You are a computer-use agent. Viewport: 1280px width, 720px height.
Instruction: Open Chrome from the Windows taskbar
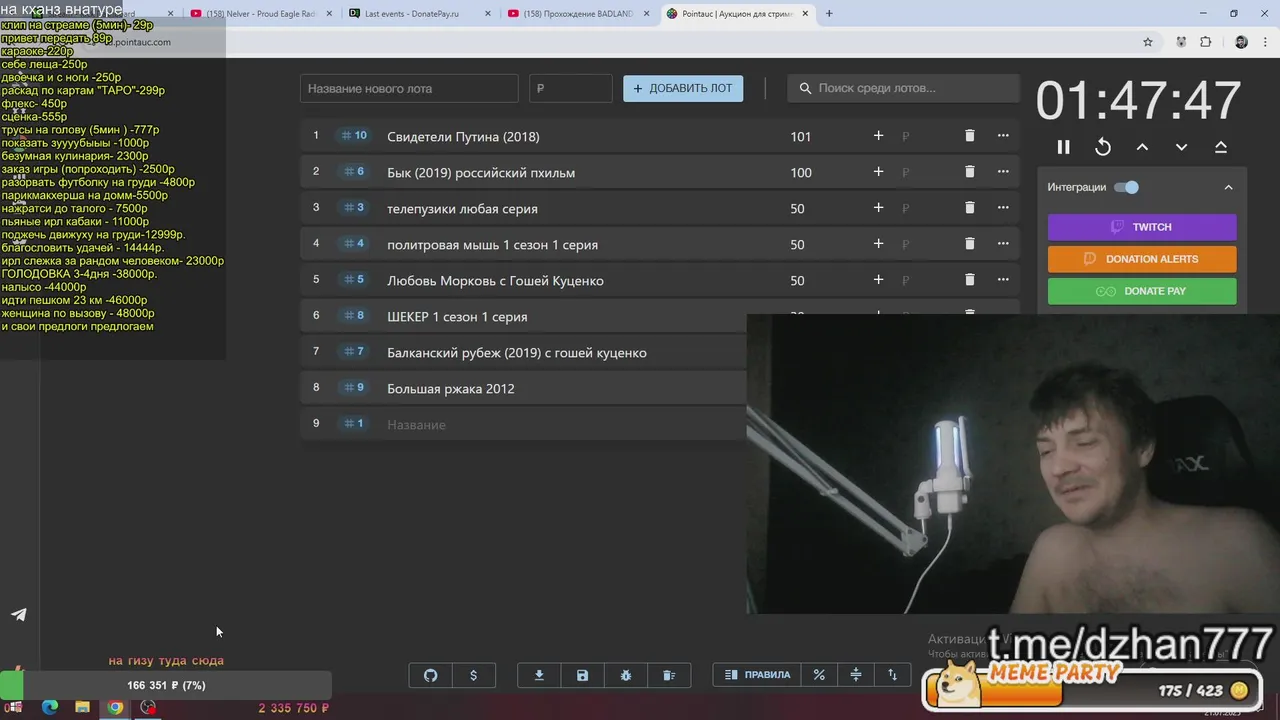115,708
